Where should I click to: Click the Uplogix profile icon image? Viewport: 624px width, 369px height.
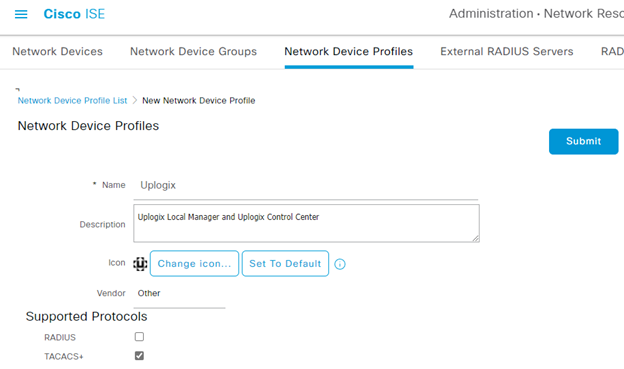[140, 264]
